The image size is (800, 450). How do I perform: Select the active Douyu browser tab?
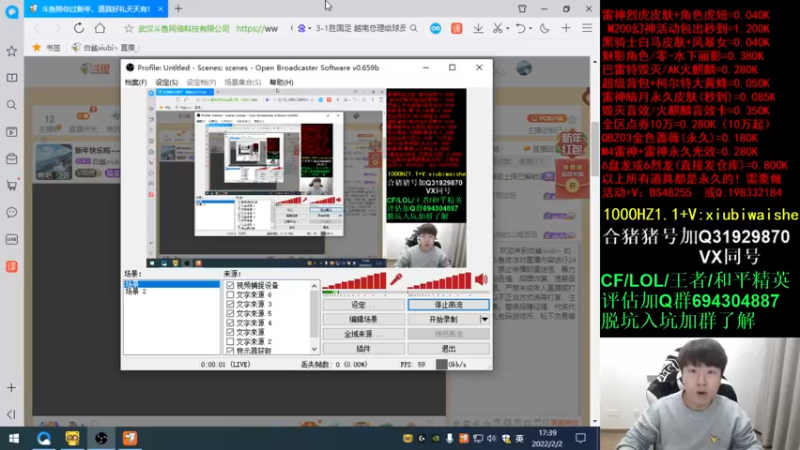96,9
